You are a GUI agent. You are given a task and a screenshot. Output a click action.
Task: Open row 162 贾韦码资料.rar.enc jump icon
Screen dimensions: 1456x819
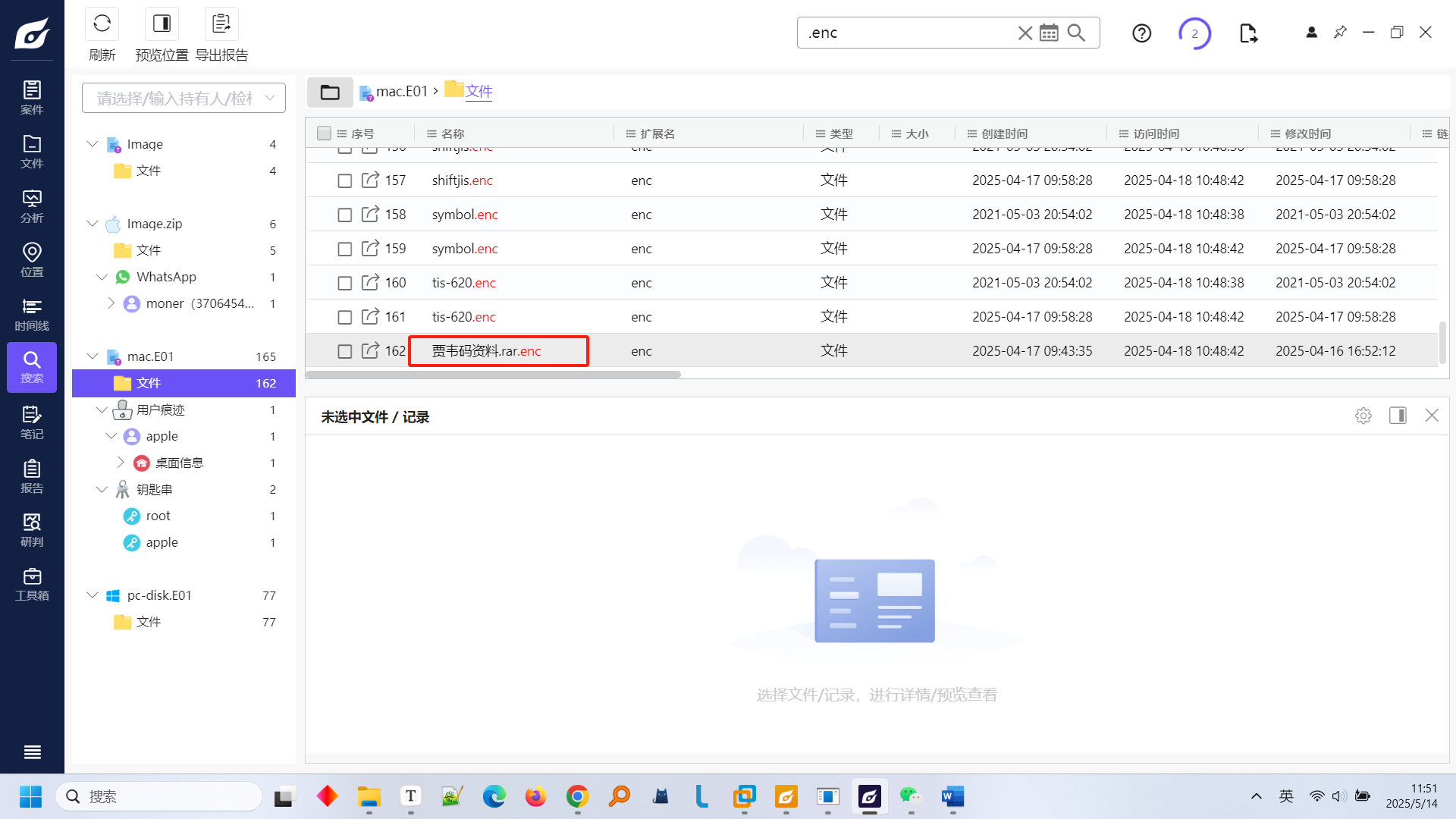[370, 350]
